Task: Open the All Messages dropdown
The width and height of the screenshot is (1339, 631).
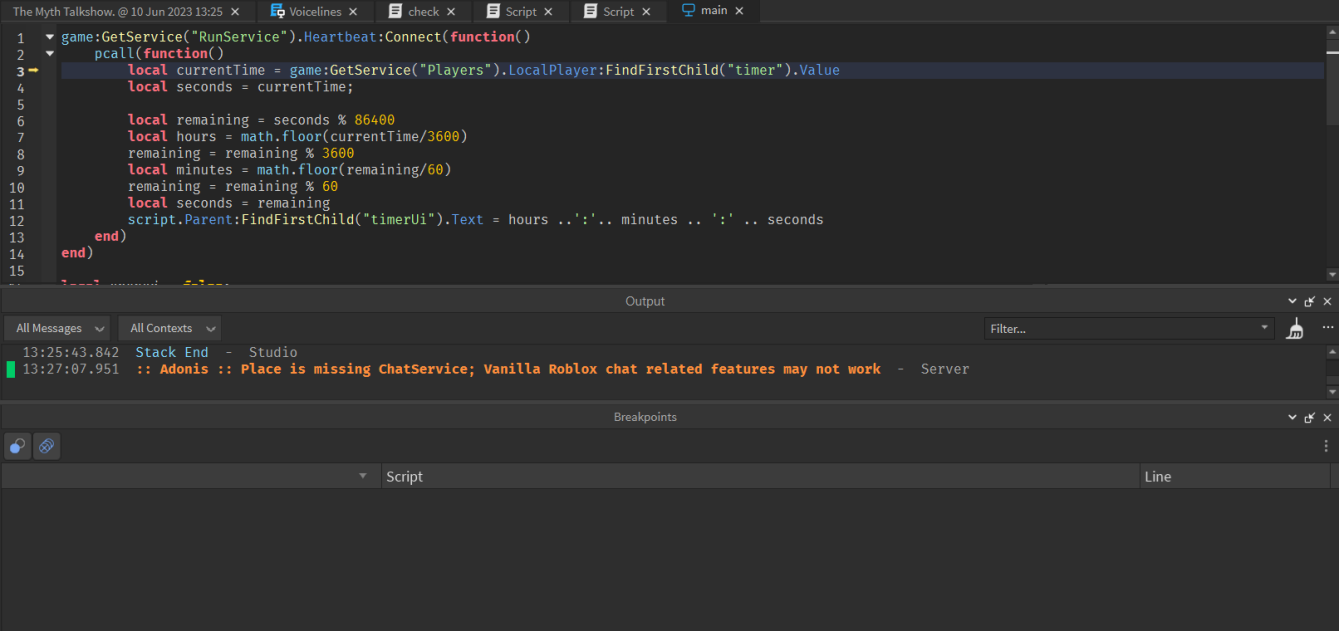Action: coord(57,328)
